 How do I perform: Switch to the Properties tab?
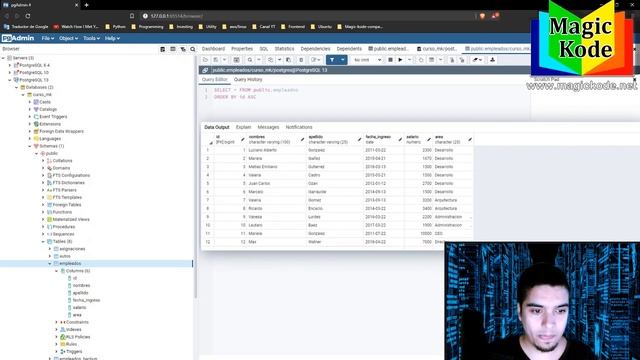pos(242,49)
